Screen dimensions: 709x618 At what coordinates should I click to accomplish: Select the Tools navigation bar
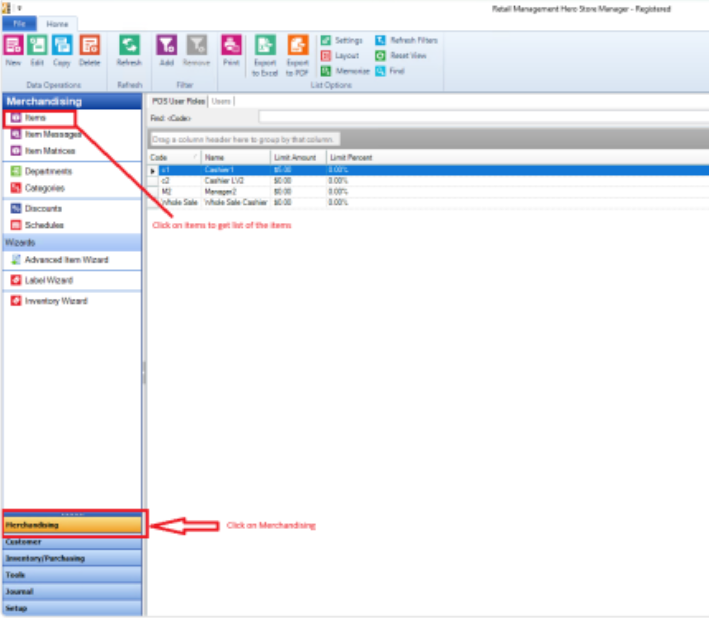point(72,575)
